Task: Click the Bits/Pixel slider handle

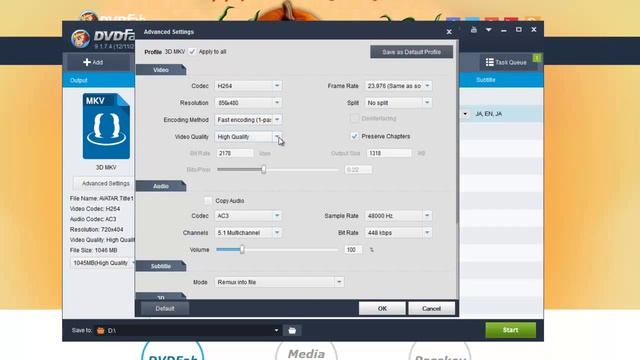Action: point(264,169)
